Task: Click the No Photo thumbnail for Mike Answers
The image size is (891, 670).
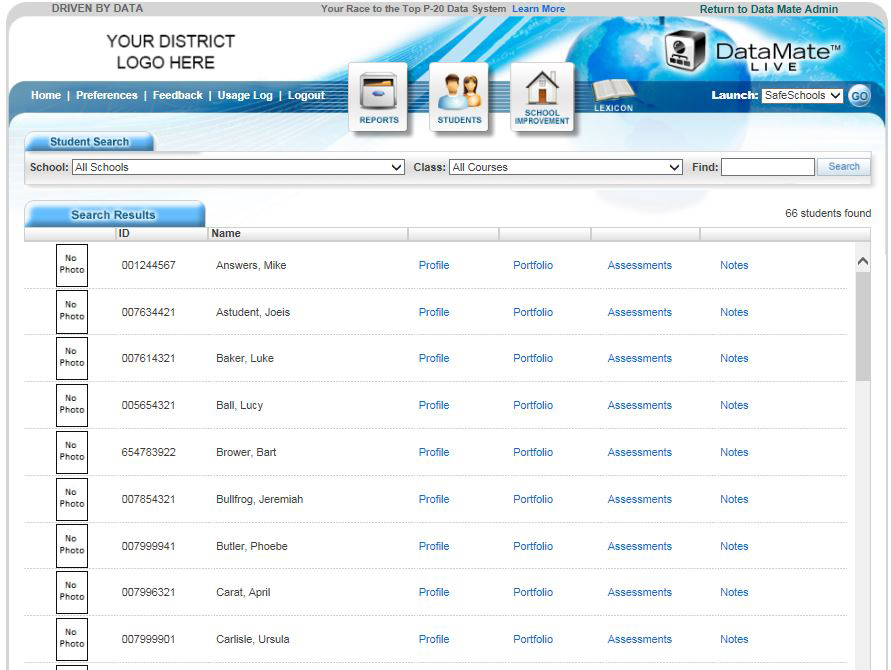Action: pos(72,265)
